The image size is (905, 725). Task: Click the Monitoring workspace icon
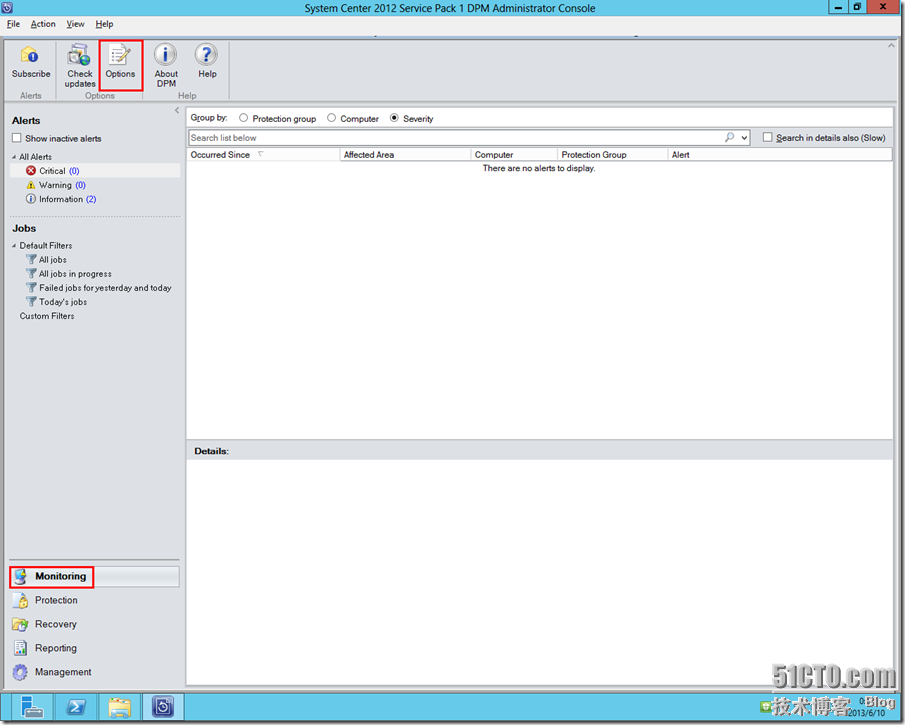pos(20,577)
